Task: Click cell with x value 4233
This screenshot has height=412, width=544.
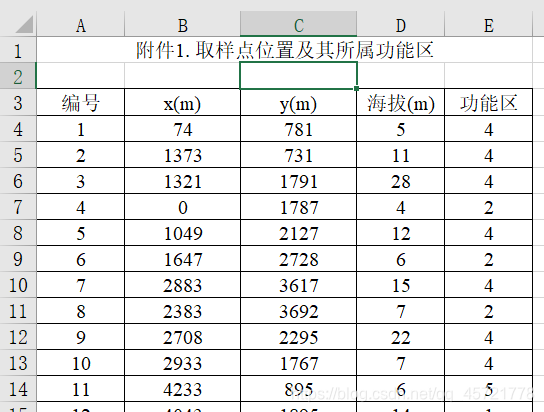Action: [x=182, y=388]
